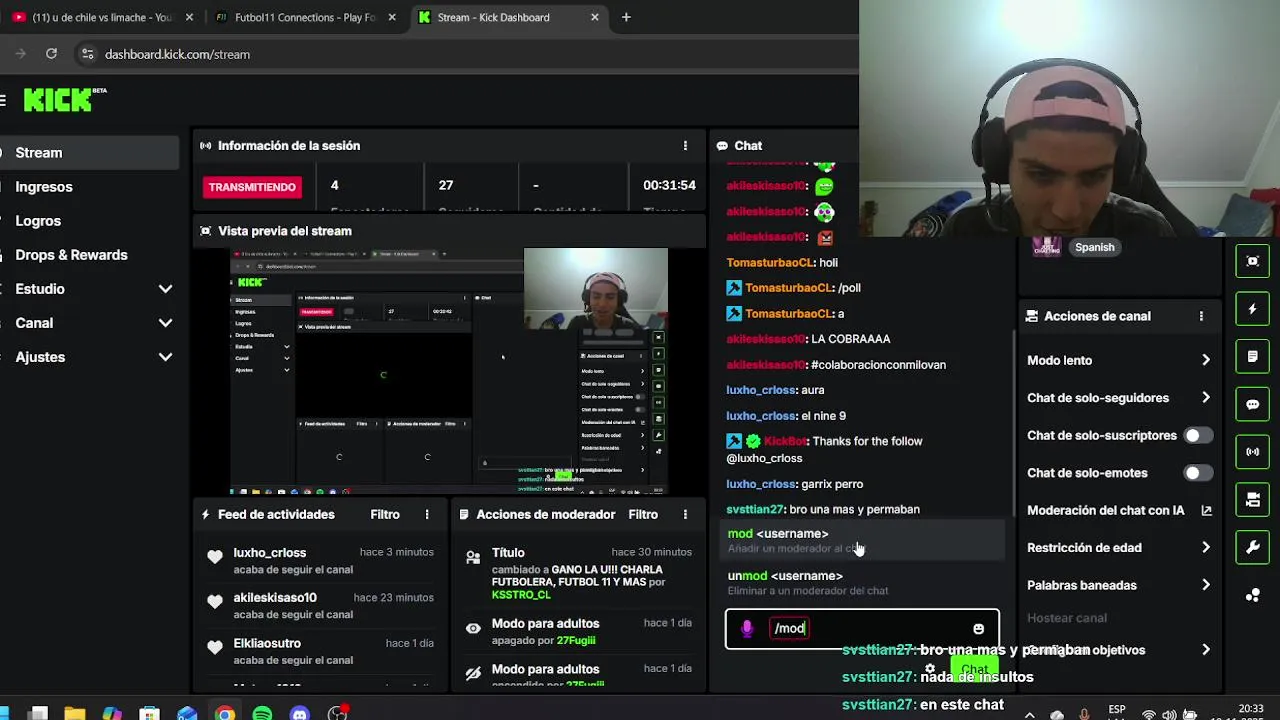The height and width of the screenshot is (720, 1280).
Task: Open Acciones de moderador Filtro dropdown
Action: tap(643, 514)
